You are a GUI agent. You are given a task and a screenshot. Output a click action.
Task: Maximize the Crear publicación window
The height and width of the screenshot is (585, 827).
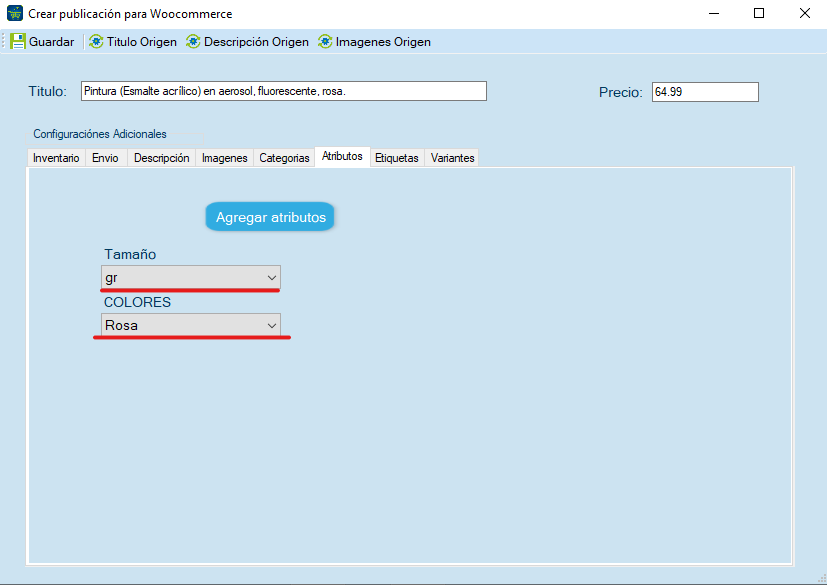click(x=759, y=13)
